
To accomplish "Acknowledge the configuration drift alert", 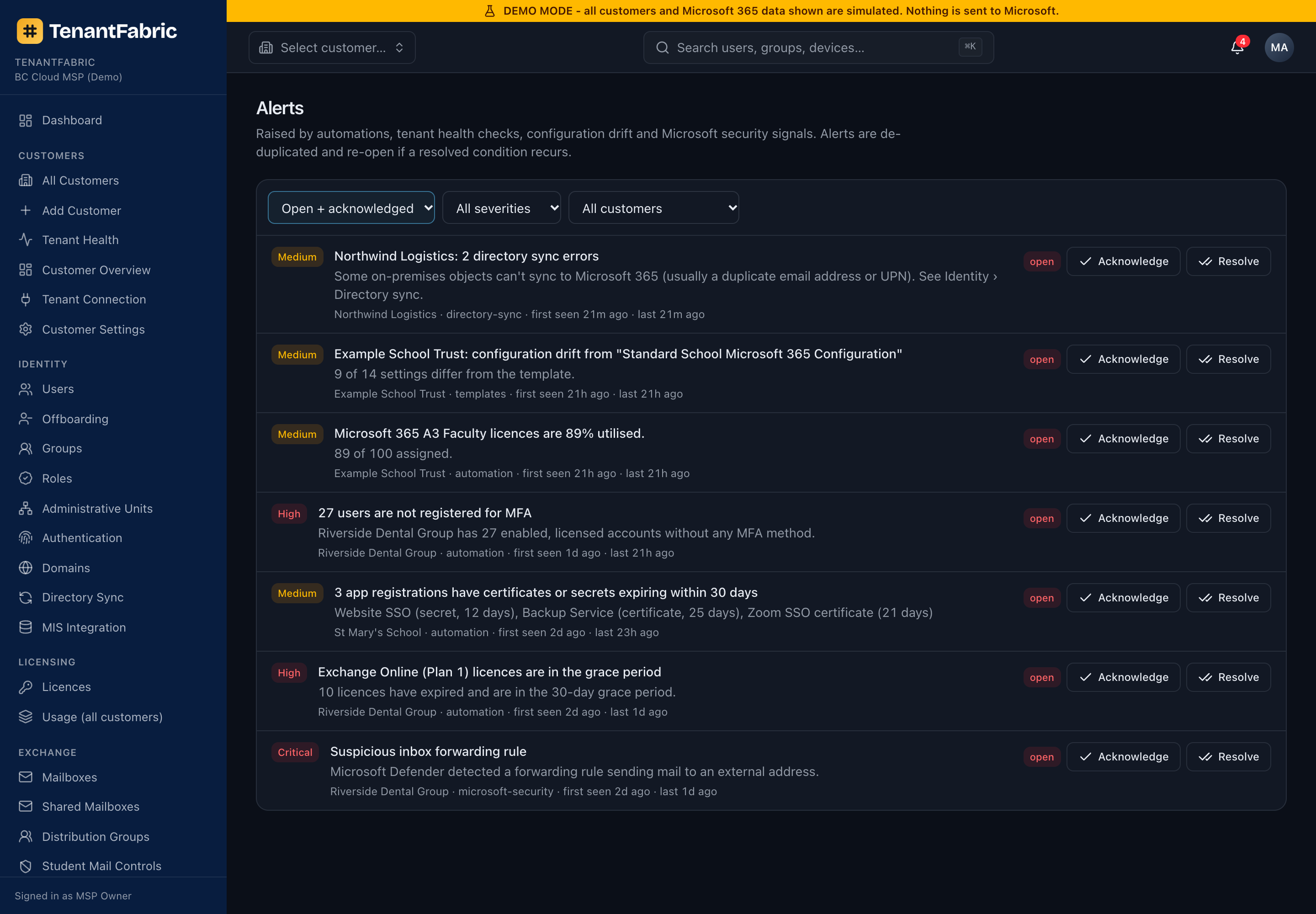I will (x=1123, y=359).
